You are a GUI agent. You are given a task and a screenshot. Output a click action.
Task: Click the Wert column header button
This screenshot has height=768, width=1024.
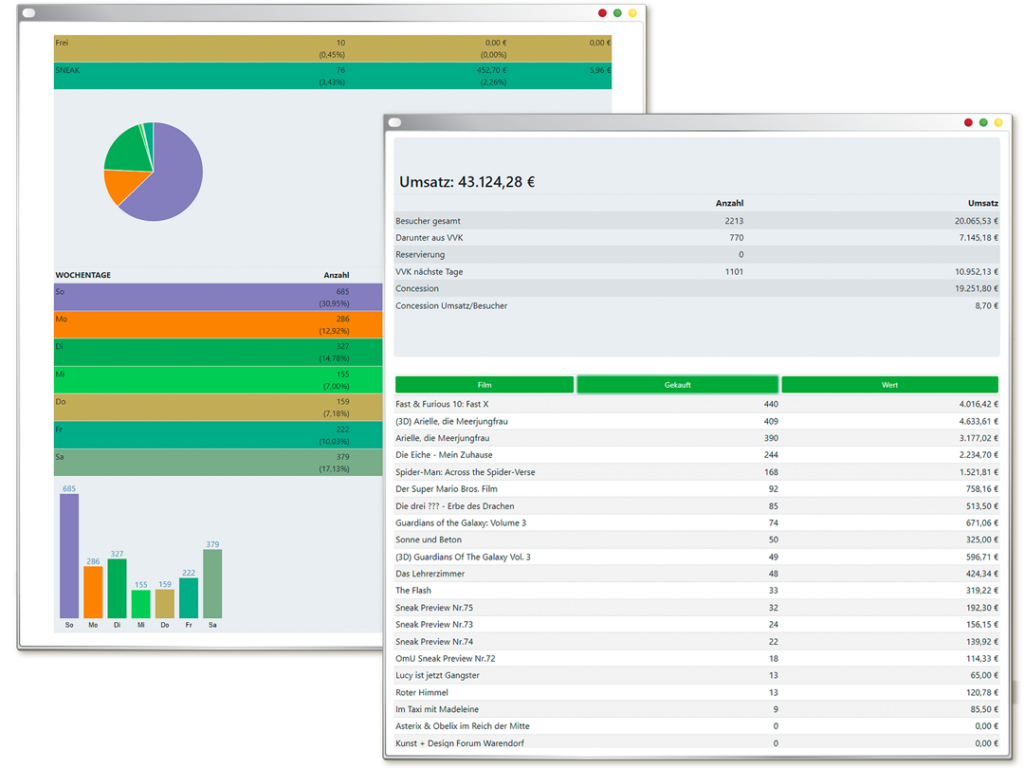[889, 385]
